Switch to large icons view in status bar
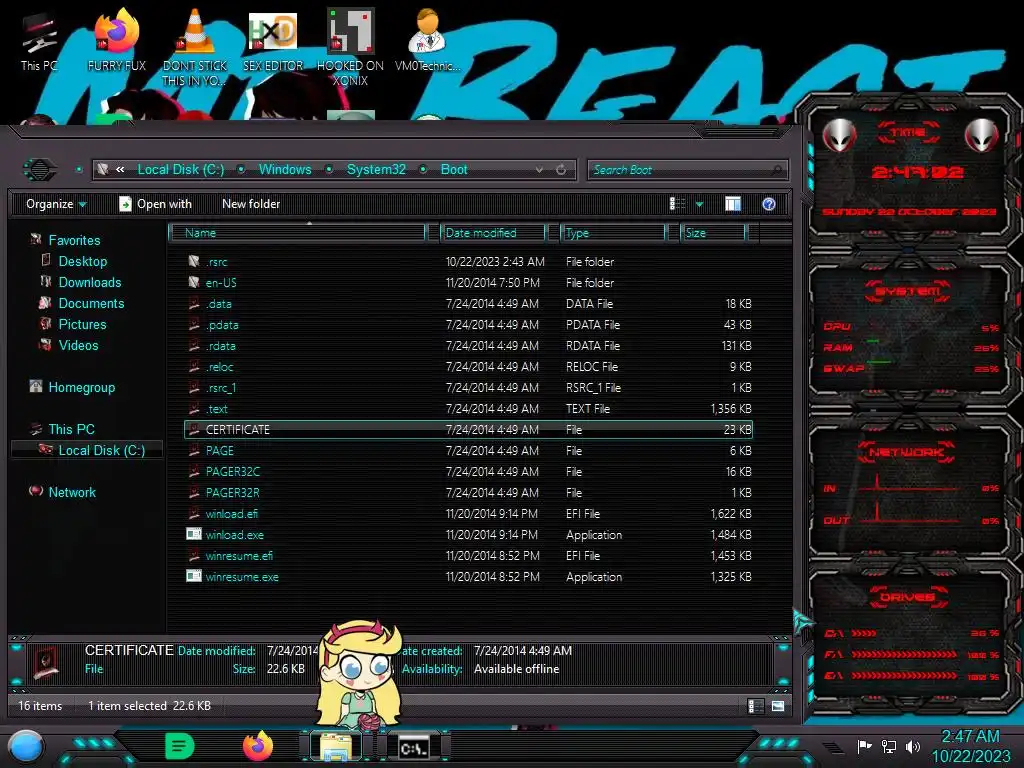1024x768 pixels. pos(778,706)
